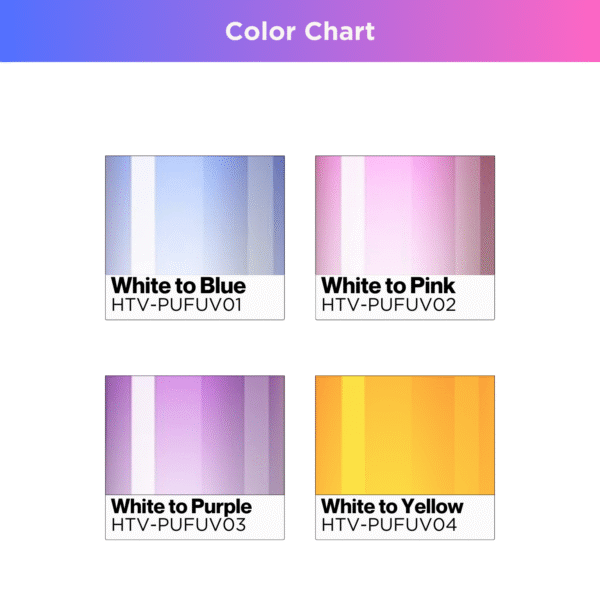The height and width of the screenshot is (600, 600).
Task: Select product code HTV-PUFUV03
Action: click(x=178, y=524)
